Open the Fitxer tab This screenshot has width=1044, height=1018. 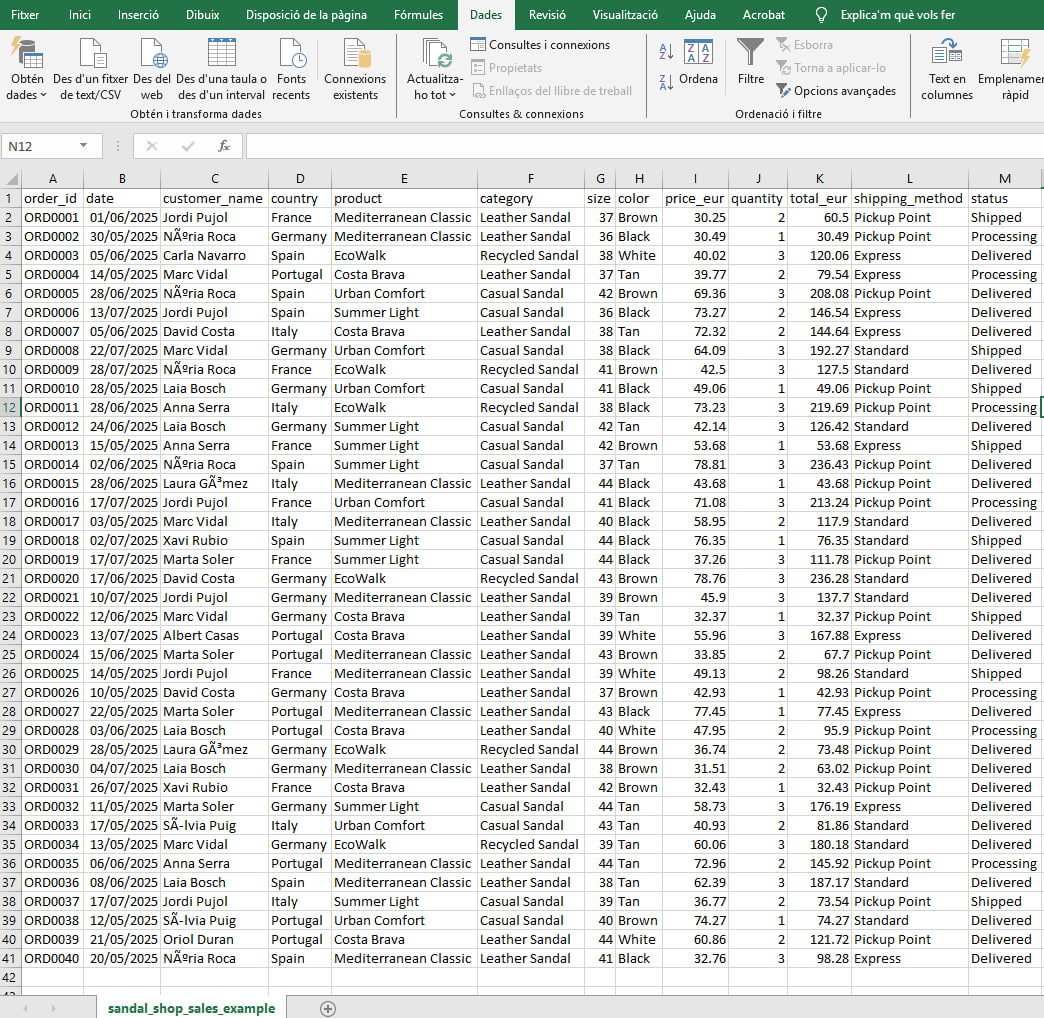pos(25,15)
